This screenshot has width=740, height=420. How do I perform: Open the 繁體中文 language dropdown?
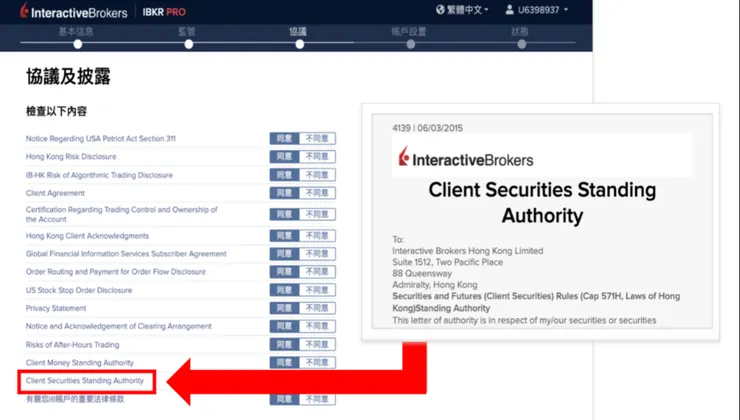[x=467, y=9]
